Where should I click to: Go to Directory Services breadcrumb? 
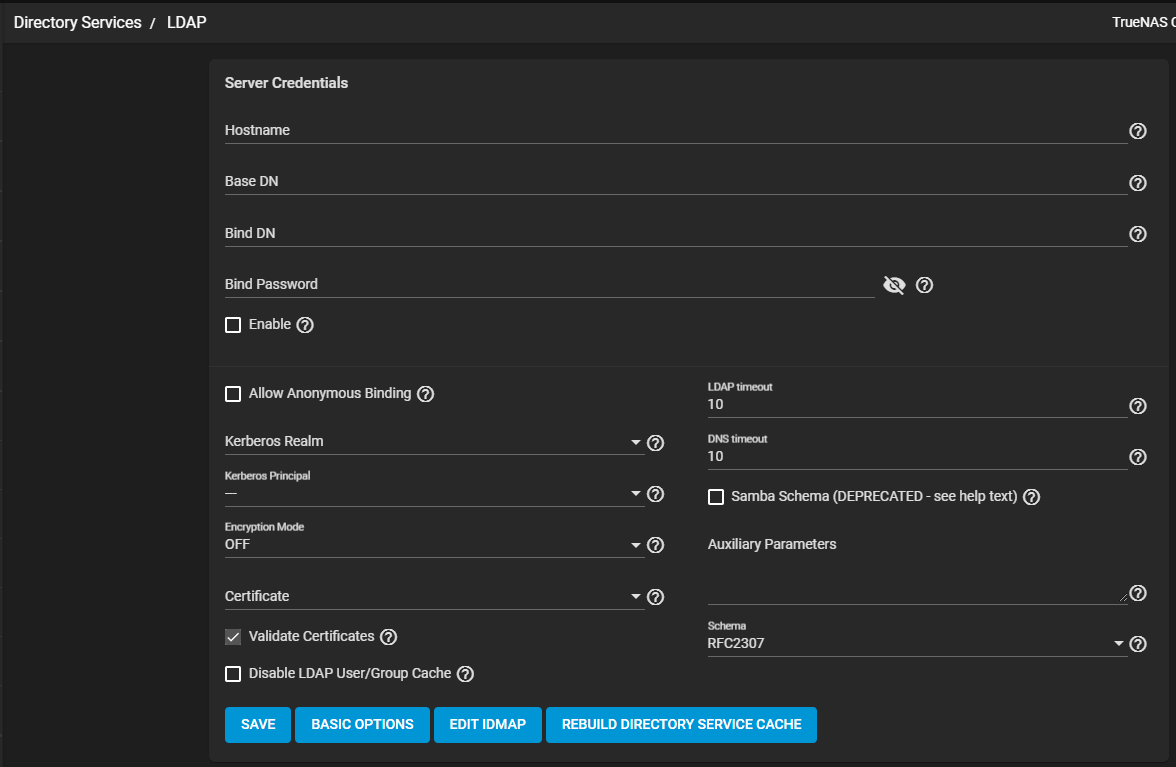click(77, 22)
